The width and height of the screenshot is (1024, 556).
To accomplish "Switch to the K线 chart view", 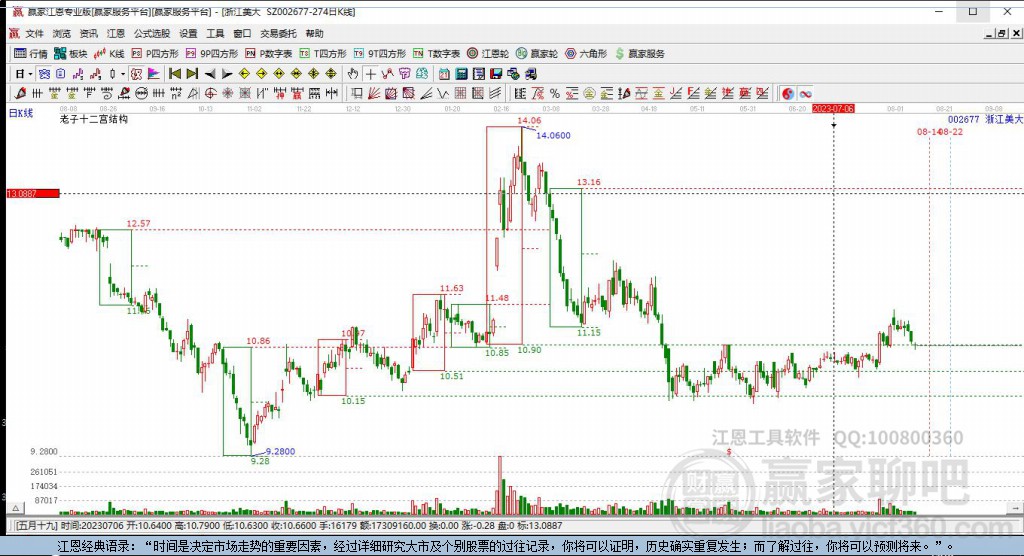I will (108, 54).
